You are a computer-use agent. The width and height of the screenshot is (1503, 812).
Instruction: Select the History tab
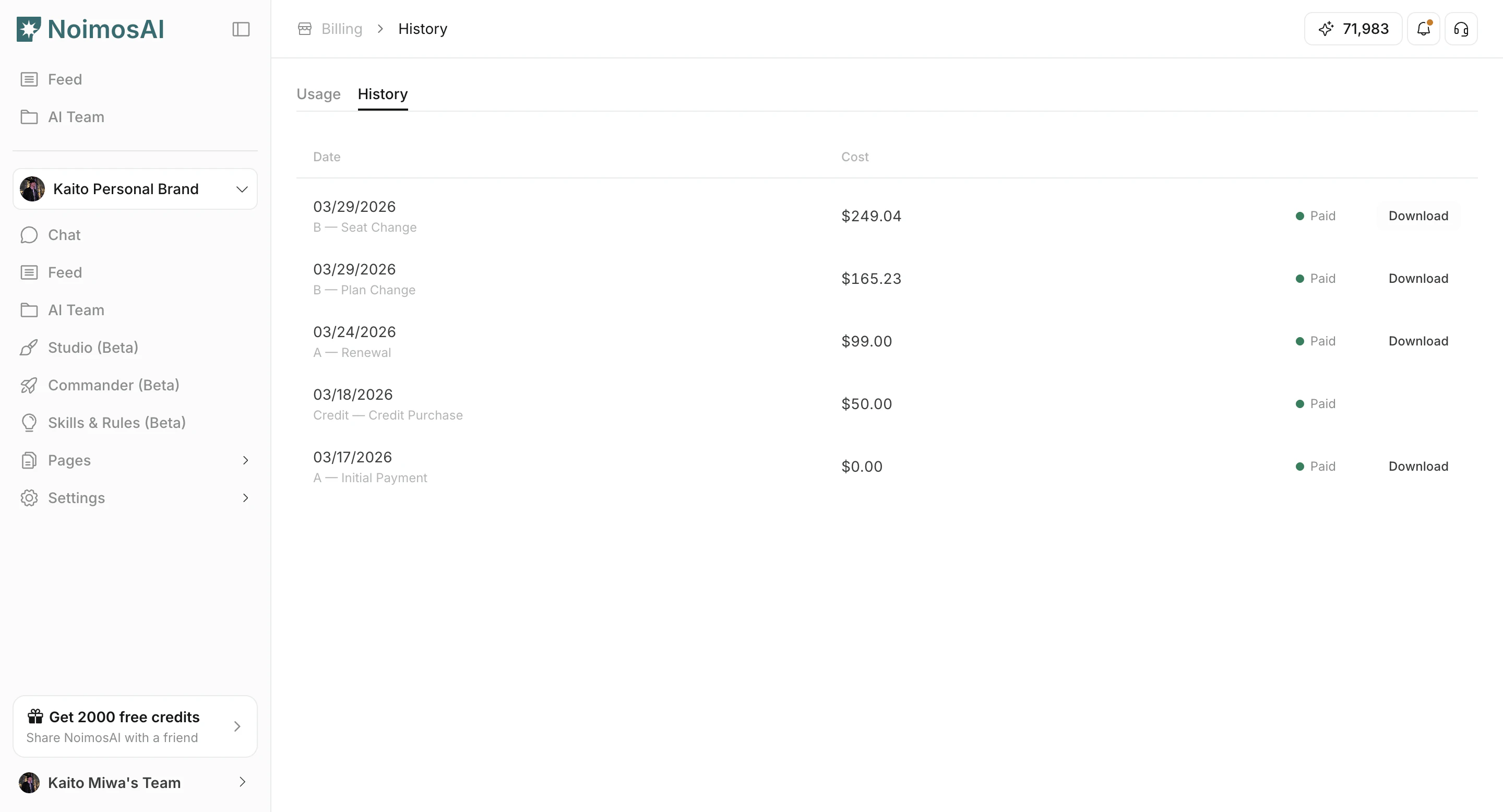(383, 94)
